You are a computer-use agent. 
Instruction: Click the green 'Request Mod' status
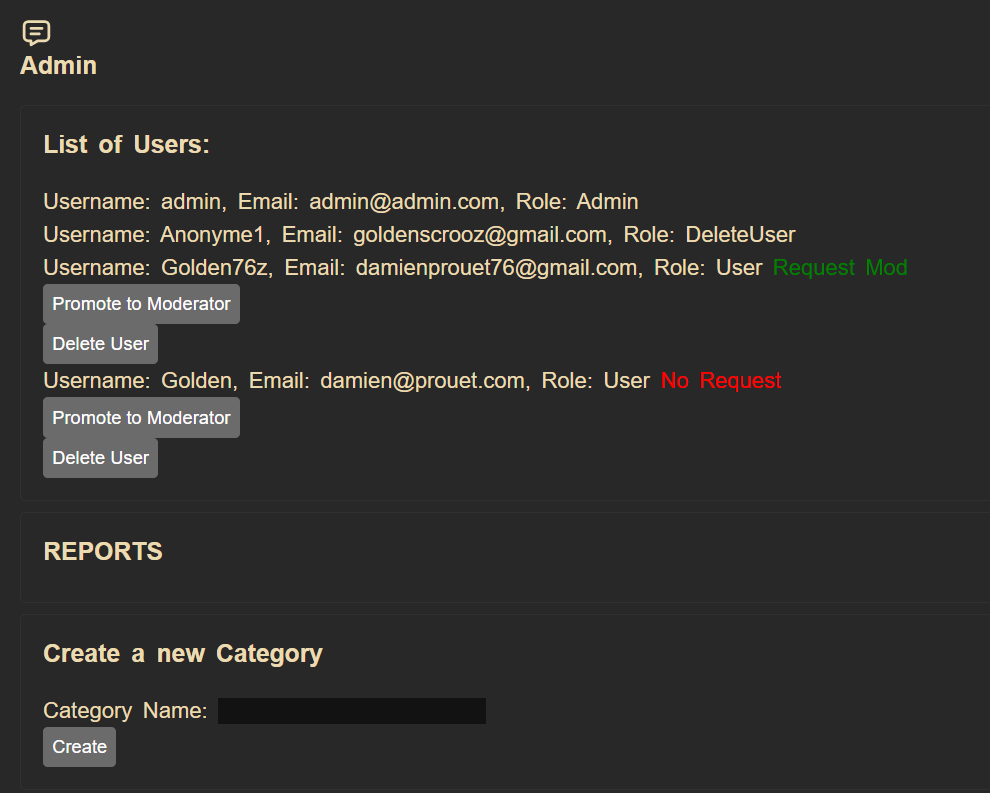click(x=840, y=268)
